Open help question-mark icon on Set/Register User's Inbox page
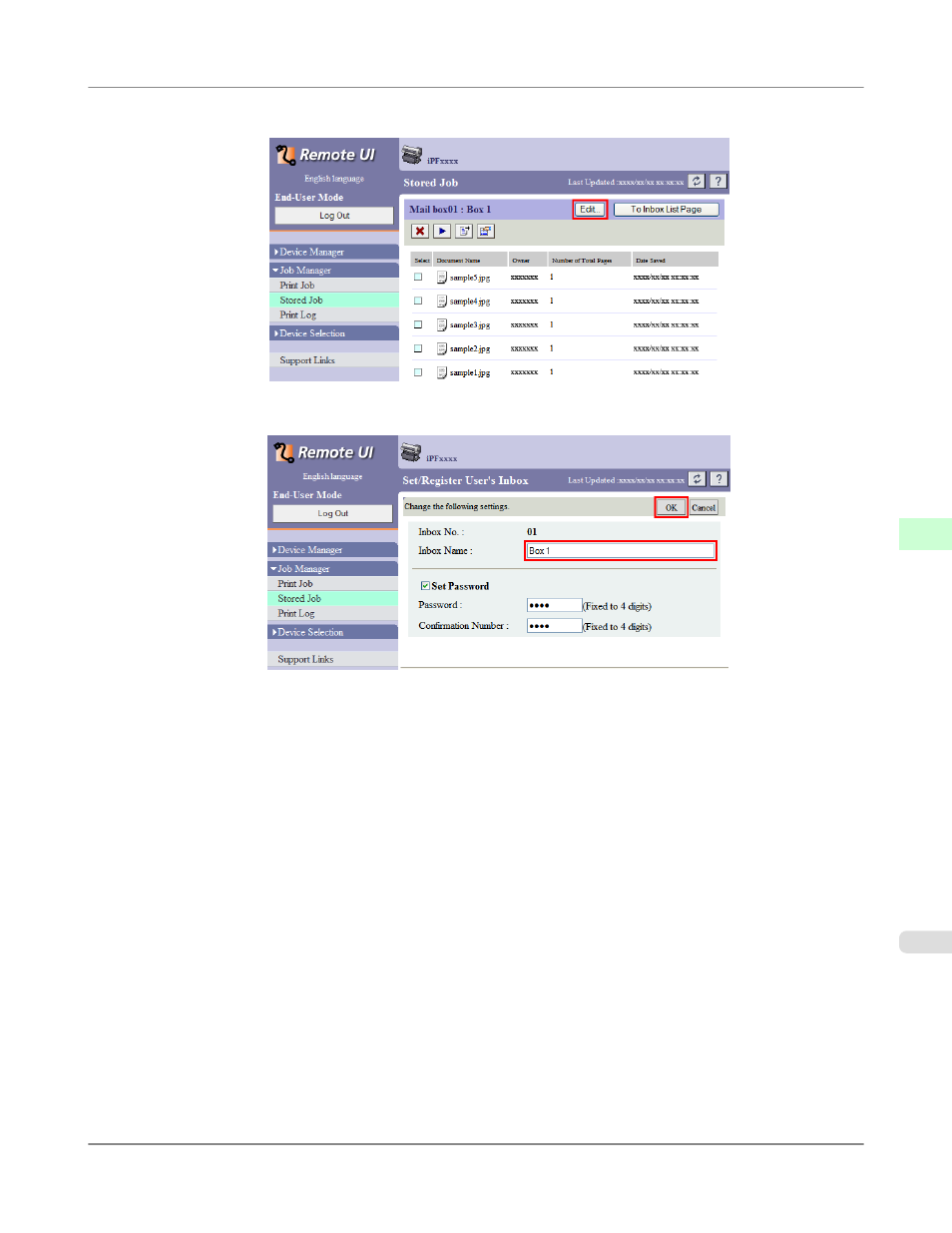Image resolution: width=952 pixels, height=1233 pixels. click(x=719, y=479)
